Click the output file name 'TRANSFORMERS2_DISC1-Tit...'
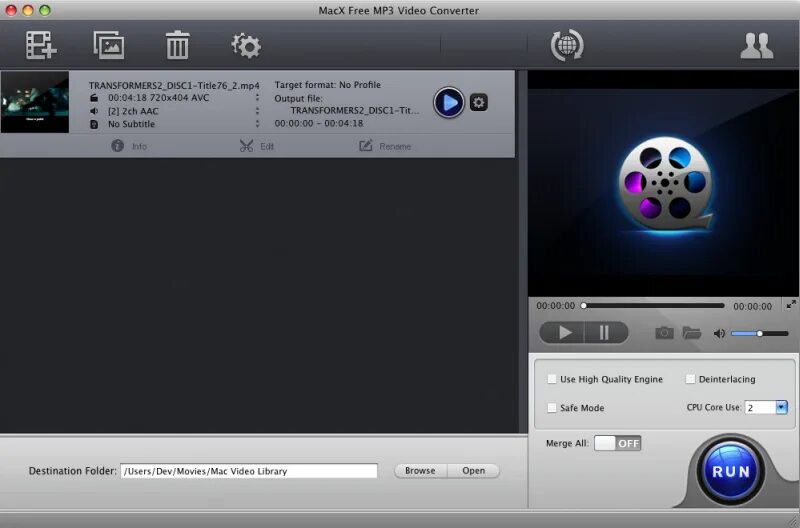800x528 pixels. pyautogui.click(x=355, y=110)
